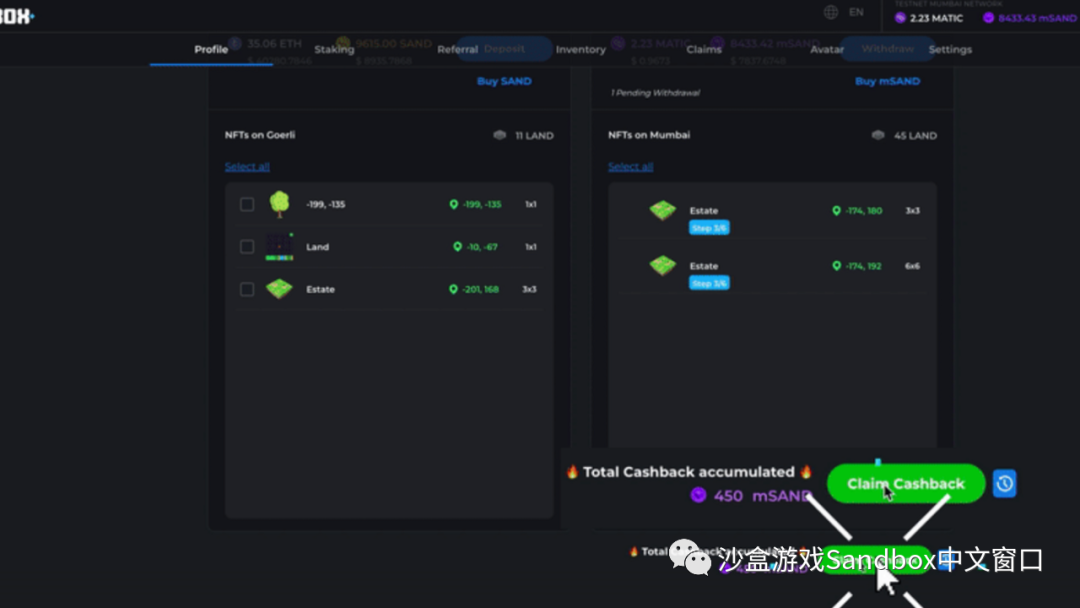Click the dark Land thumbnail at -10, -67
Image resolution: width=1080 pixels, height=608 pixels.
pyautogui.click(x=279, y=247)
